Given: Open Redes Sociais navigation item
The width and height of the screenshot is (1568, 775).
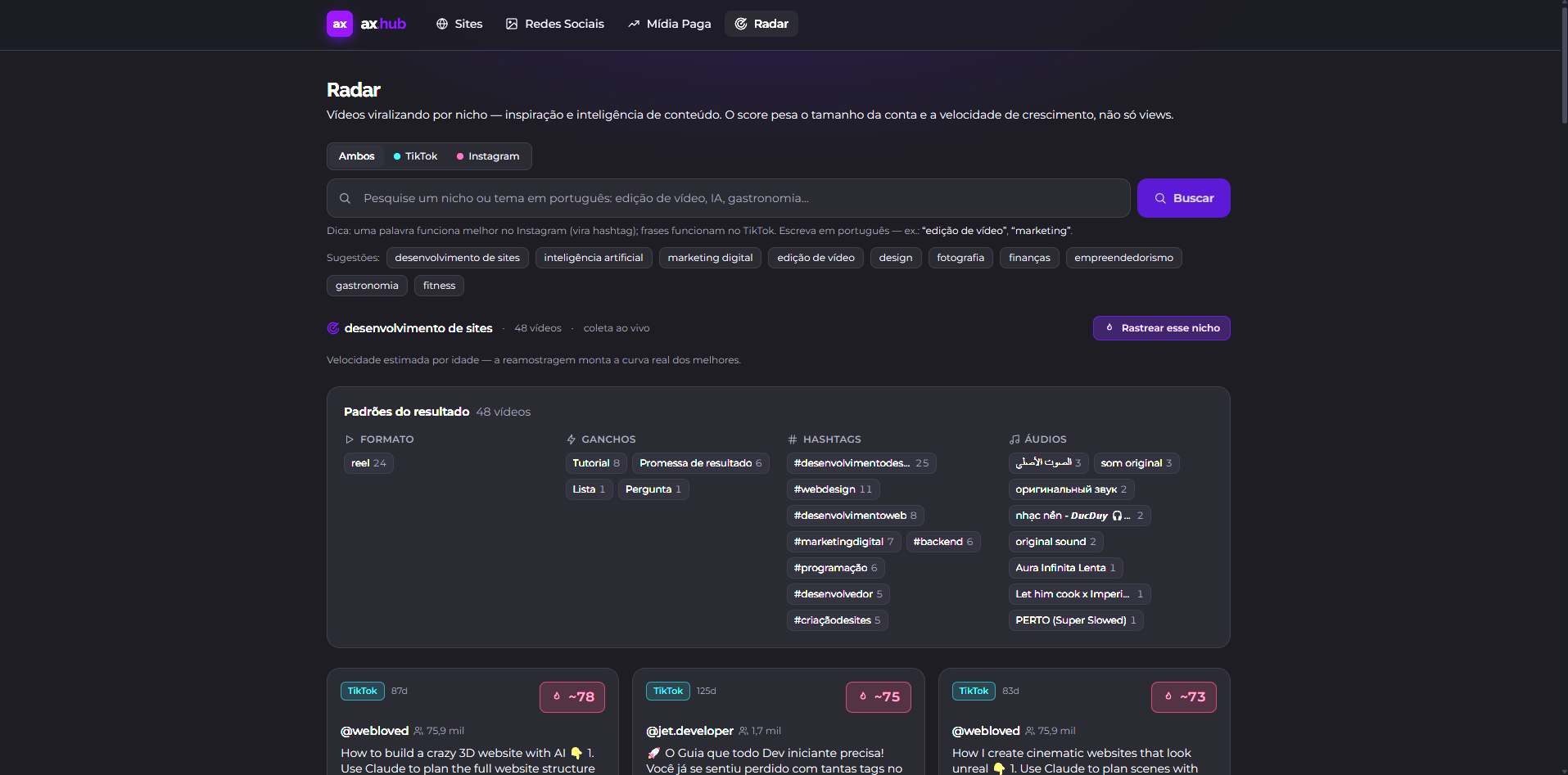Looking at the screenshot, I should coord(555,24).
